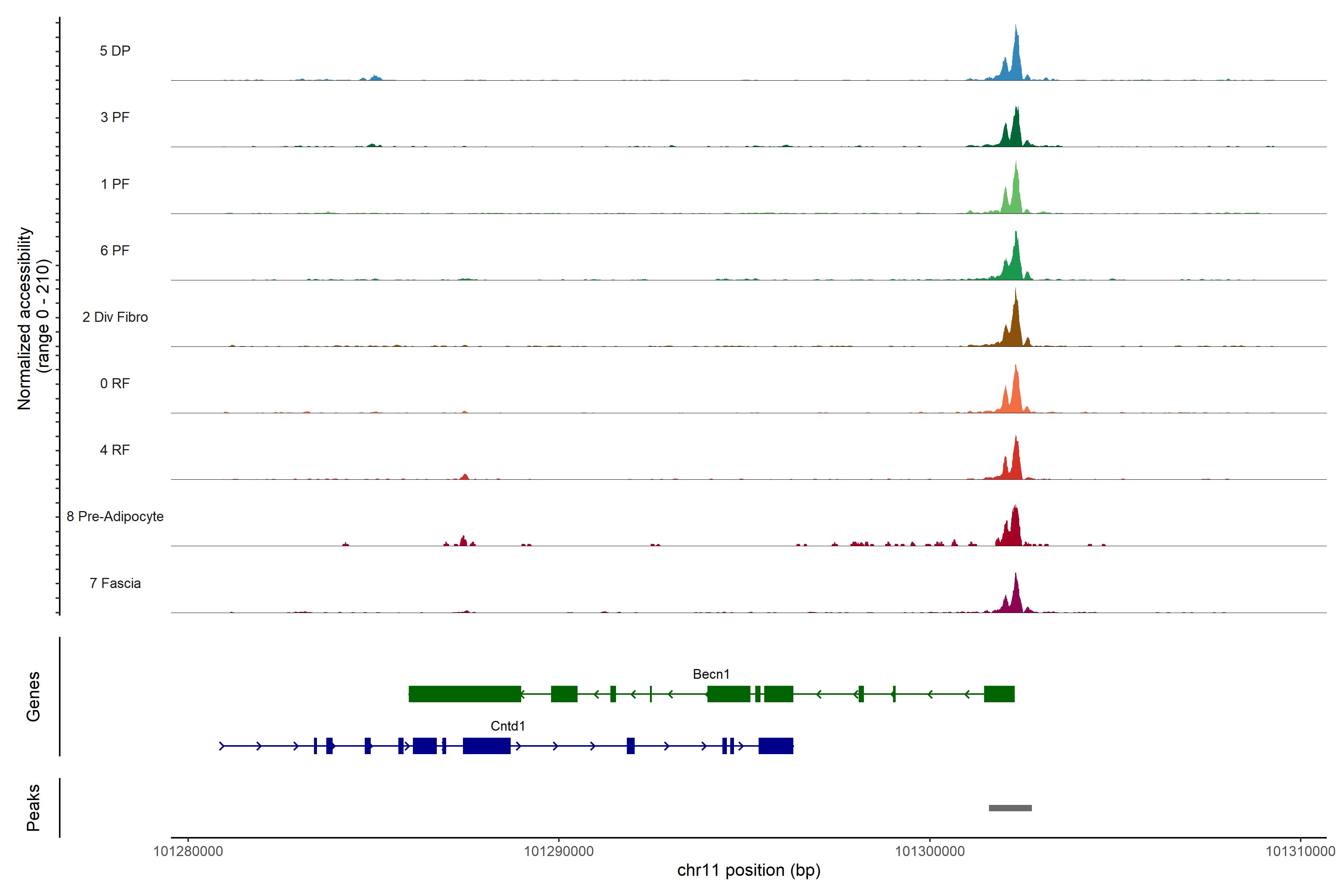Click the largest green Becn1 exon block
The height and width of the screenshot is (896, 1344).
(464, 694)
